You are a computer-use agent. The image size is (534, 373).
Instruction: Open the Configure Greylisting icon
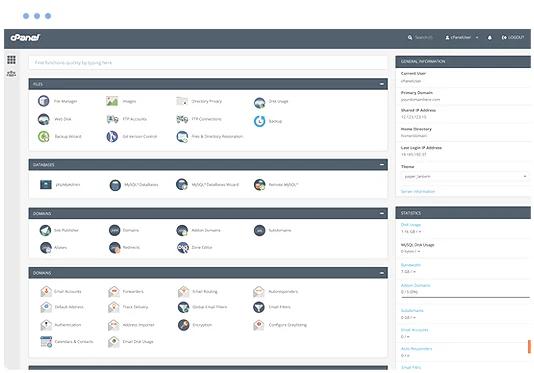259,325
